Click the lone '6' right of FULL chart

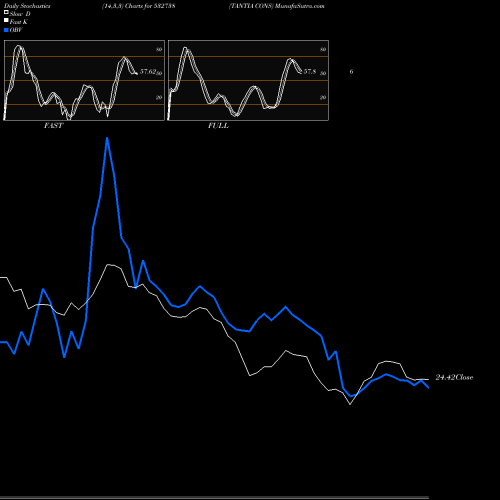[x=351, y=72]
